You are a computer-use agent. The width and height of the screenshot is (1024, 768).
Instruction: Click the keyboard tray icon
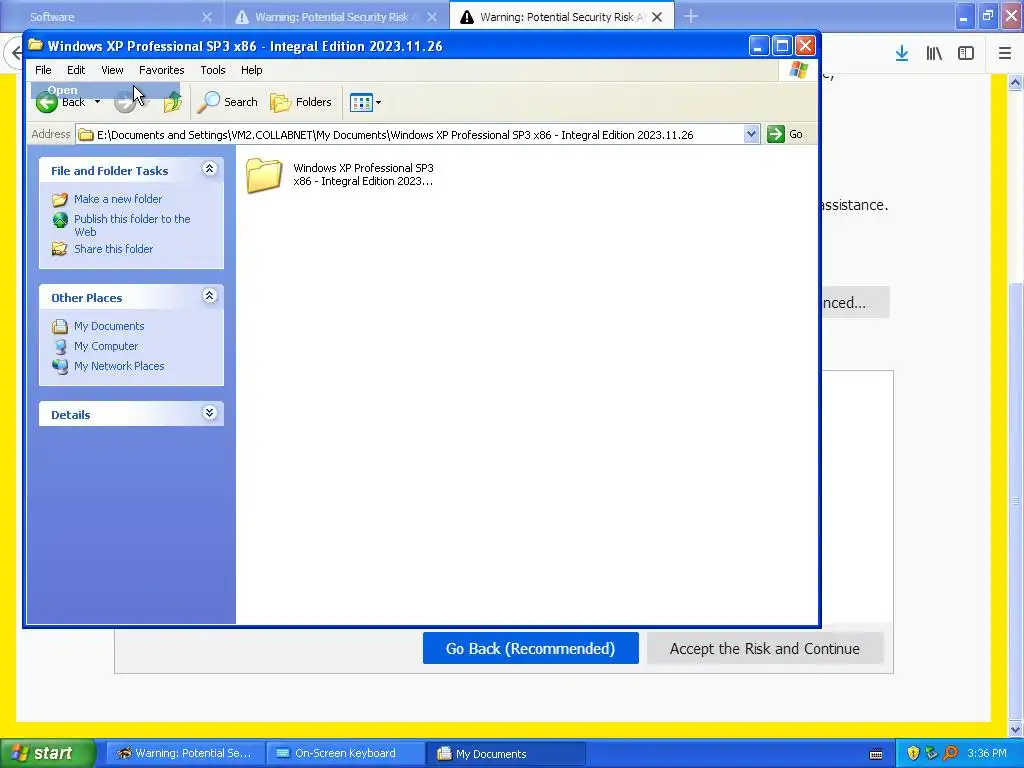876,754
